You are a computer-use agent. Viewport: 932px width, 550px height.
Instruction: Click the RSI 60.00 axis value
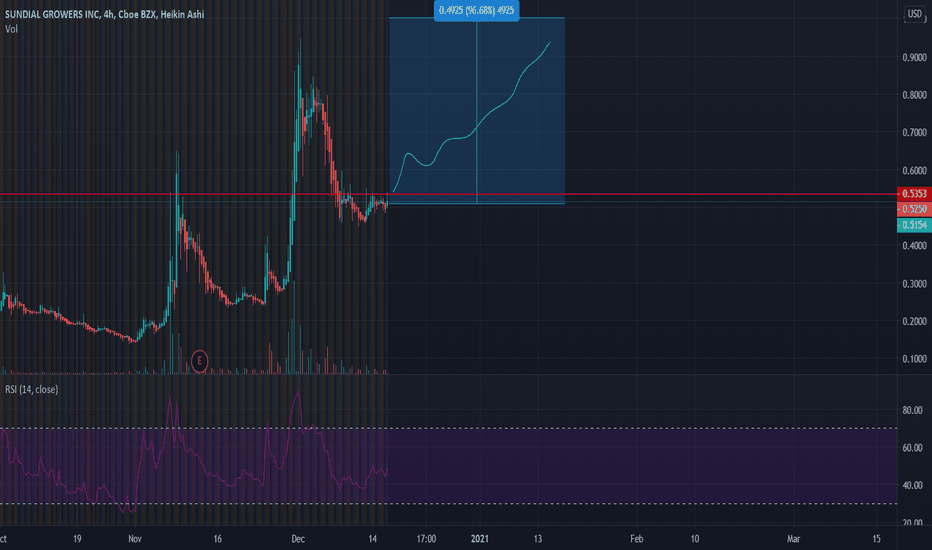912,448
